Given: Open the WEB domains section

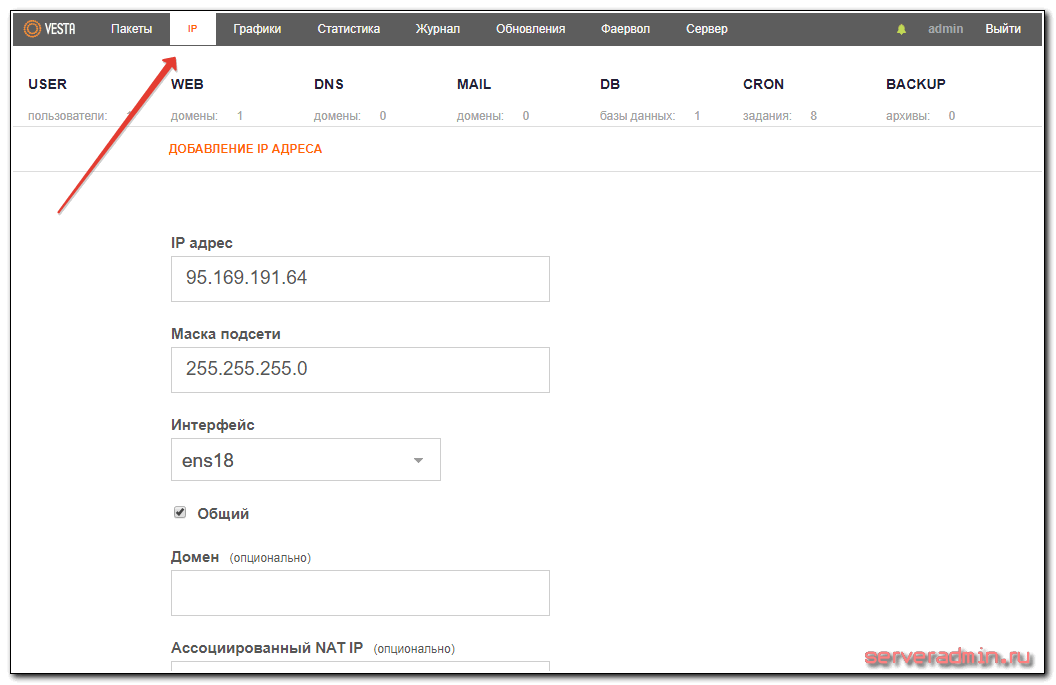Looking at the screenshot, I should click(187, 84).
